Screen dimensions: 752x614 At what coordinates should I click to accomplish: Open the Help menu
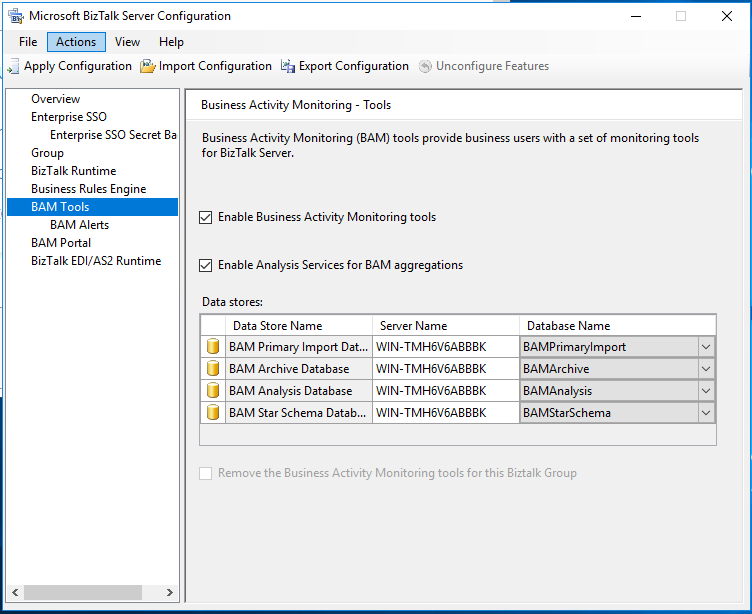point(171,42)
